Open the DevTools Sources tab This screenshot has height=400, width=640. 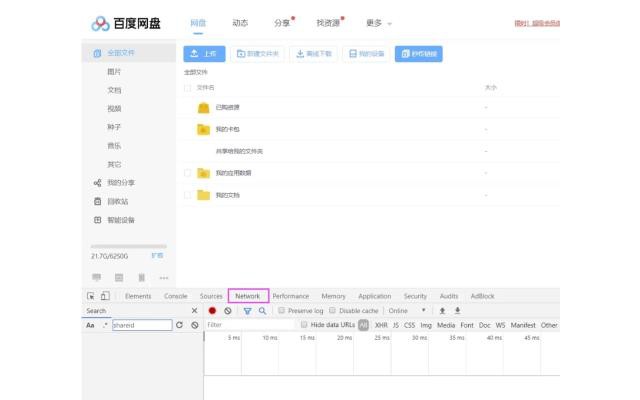[211, 296]
